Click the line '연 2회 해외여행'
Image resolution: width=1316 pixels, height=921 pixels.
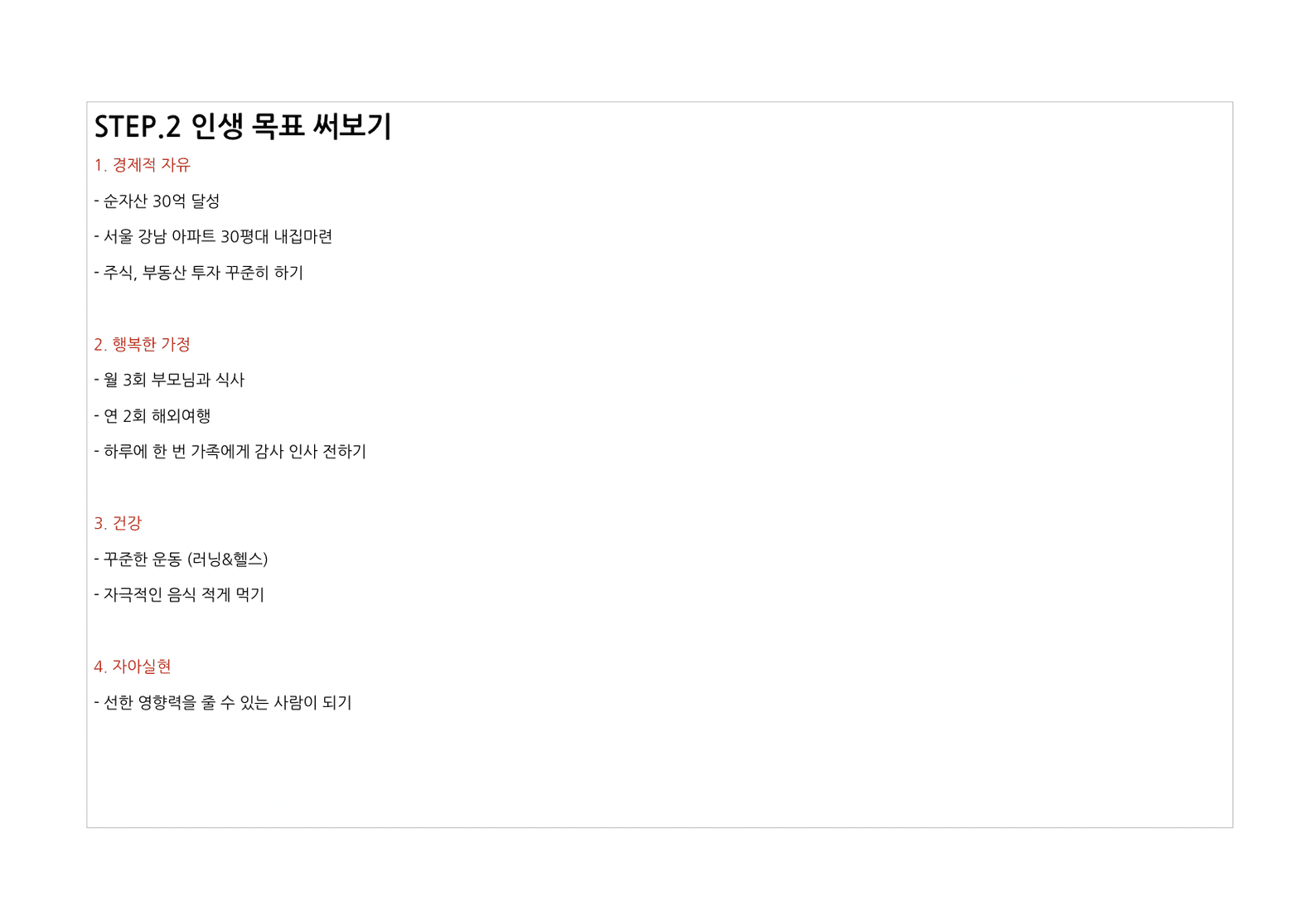152,416
